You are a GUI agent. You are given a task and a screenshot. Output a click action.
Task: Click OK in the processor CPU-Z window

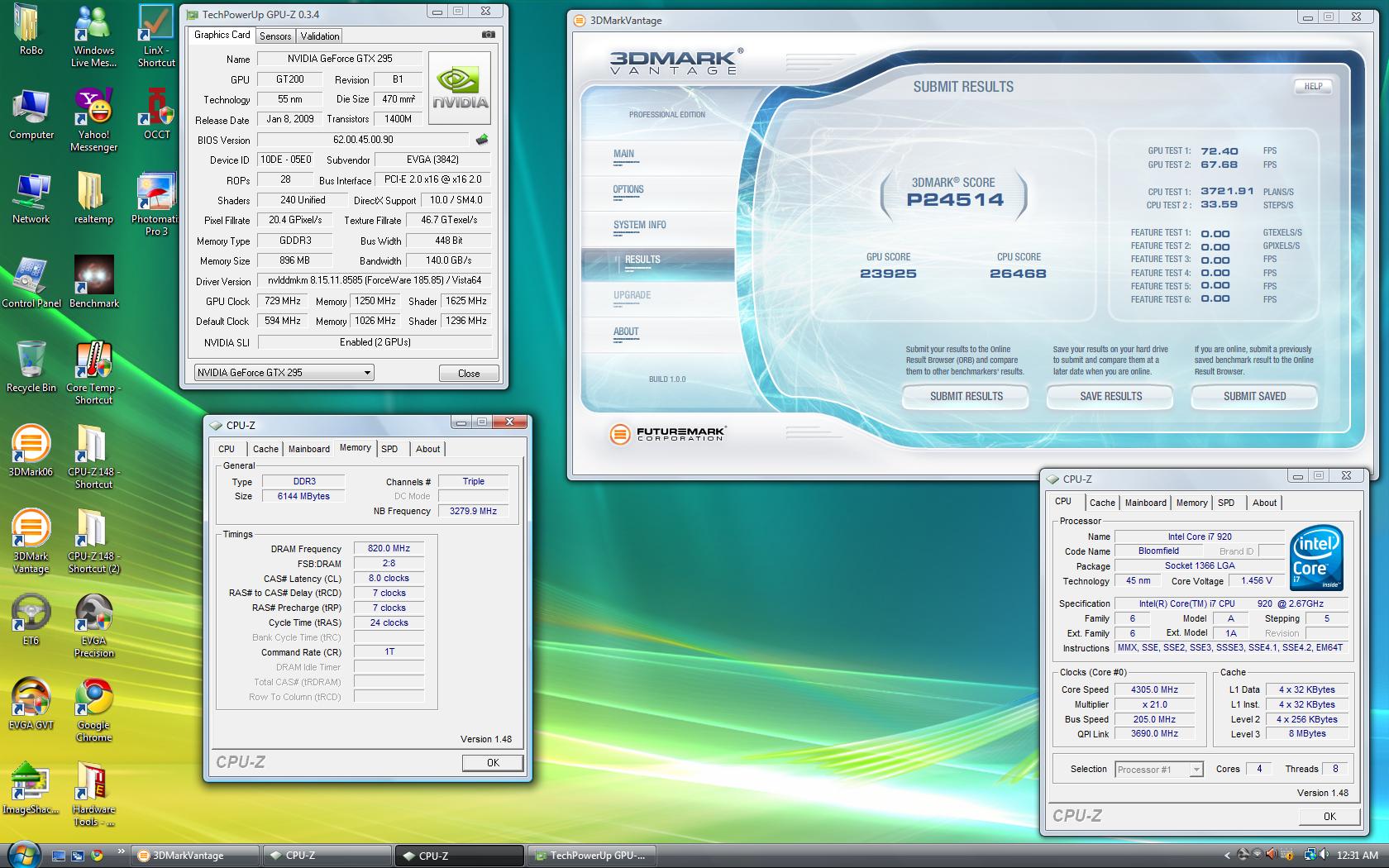pos(1329,817)
